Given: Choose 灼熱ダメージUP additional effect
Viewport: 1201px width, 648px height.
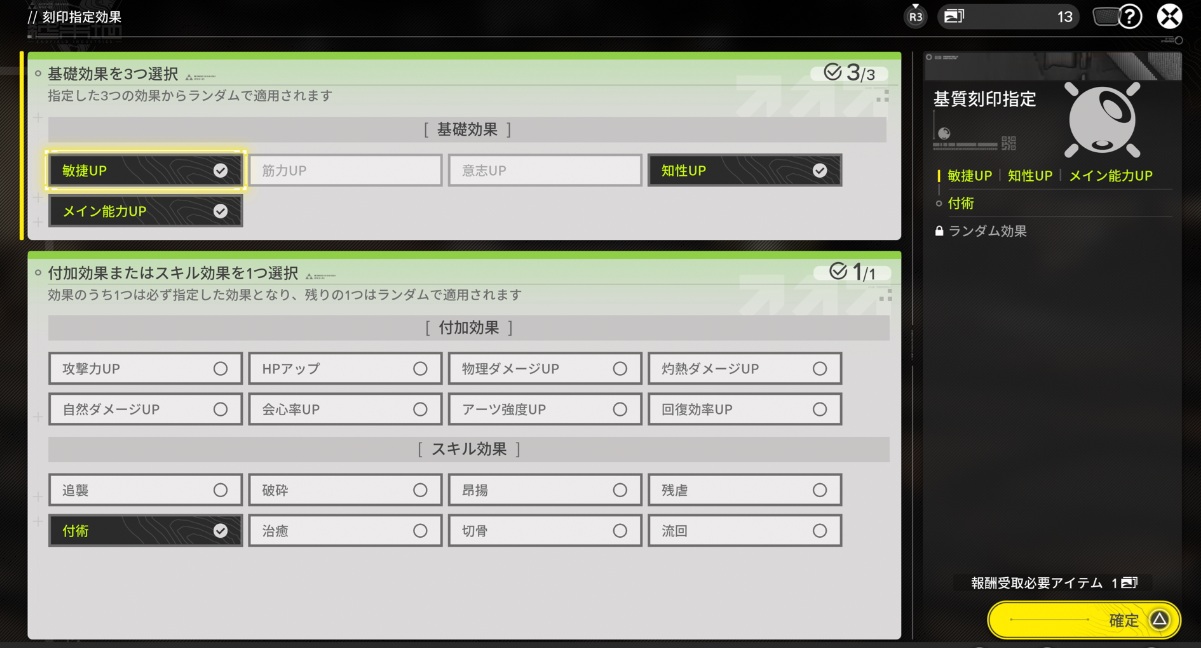Looking at the screenshot, I should pos(744,369).
